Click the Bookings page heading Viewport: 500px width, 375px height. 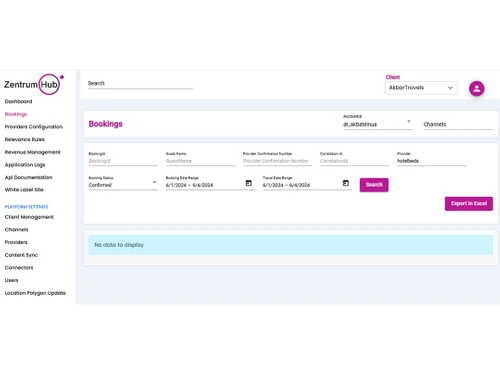[x=106, y=124]
